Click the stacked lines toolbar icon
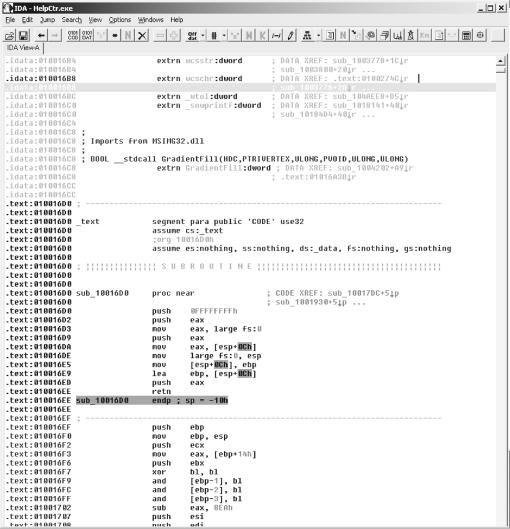 (385, 35)
